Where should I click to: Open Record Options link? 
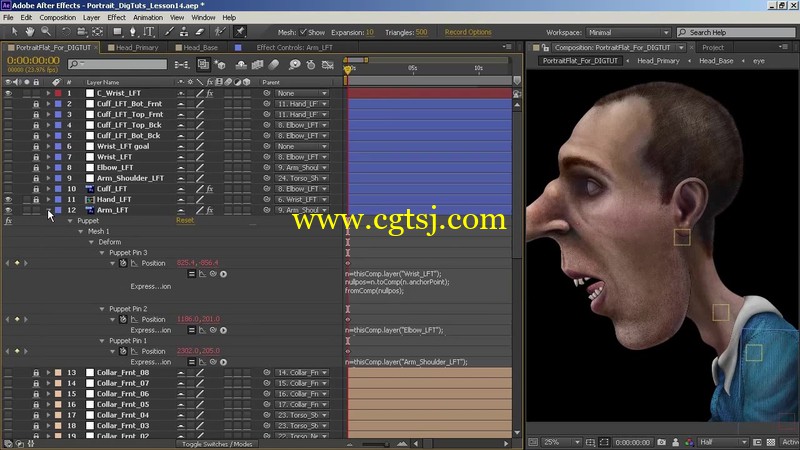(x=468, y=32)
